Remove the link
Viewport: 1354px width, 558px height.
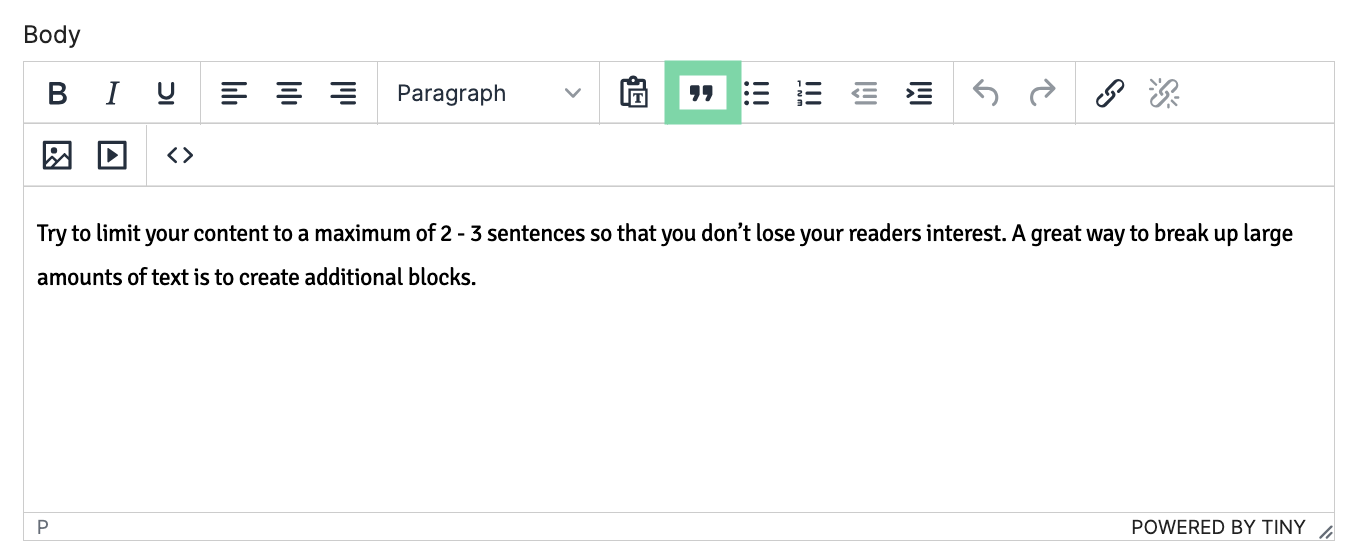pyautogui.click(x=1164, y=94)
